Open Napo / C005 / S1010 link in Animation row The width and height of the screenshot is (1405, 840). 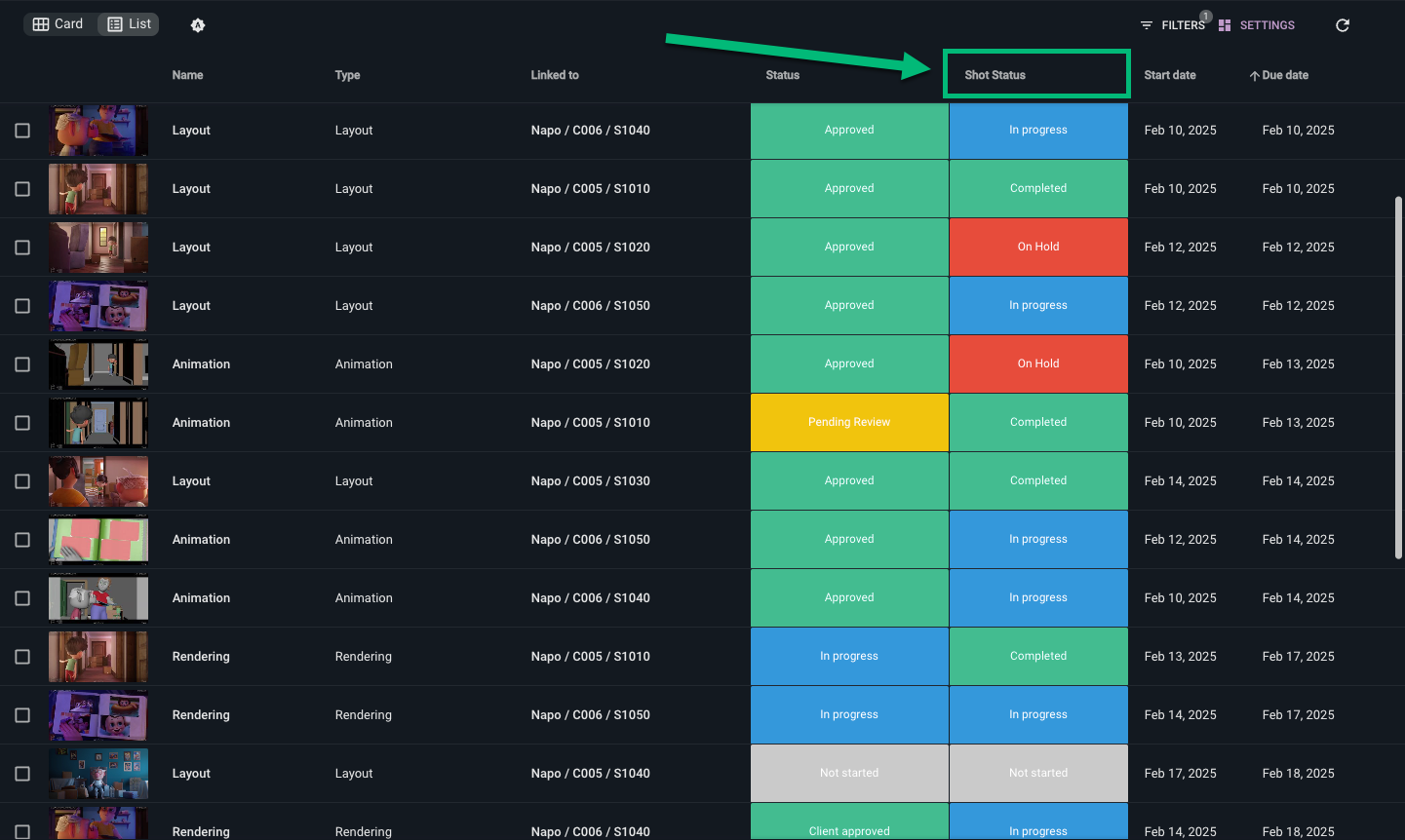point(591,423)
